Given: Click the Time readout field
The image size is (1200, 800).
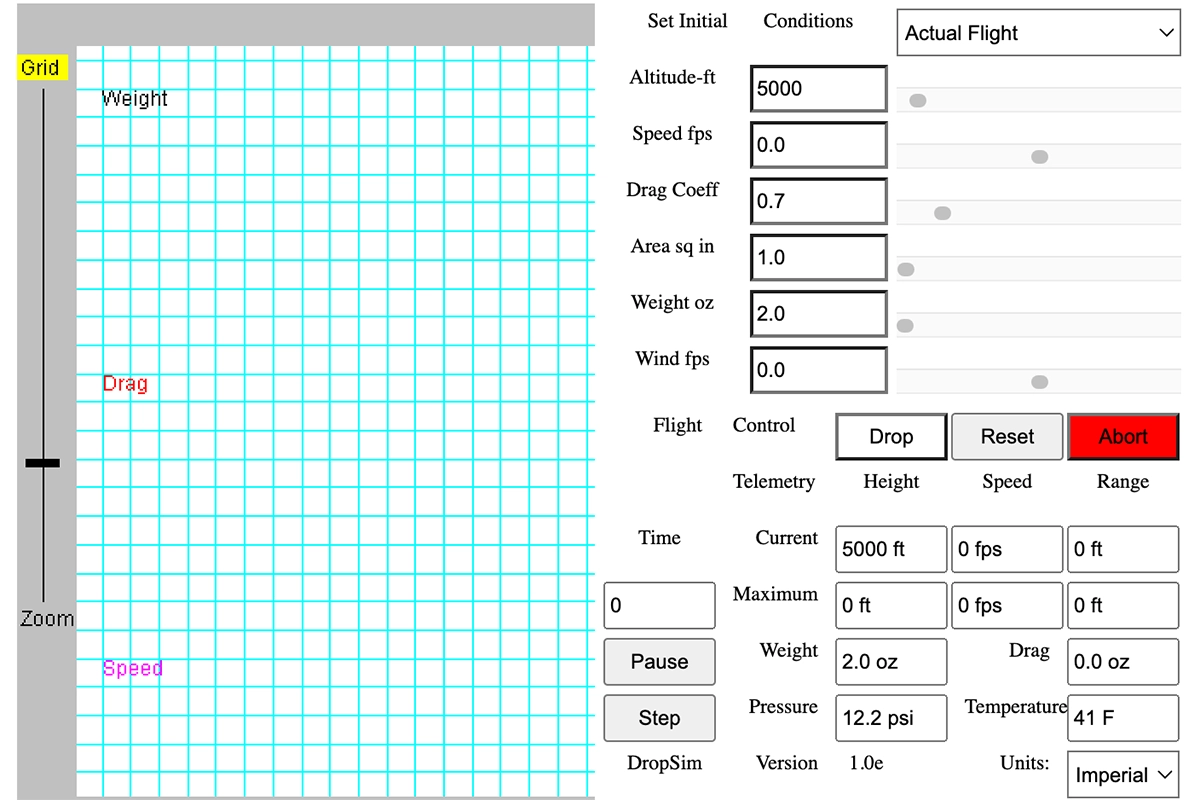Looking at the screenshot, I should click(659, 605).
